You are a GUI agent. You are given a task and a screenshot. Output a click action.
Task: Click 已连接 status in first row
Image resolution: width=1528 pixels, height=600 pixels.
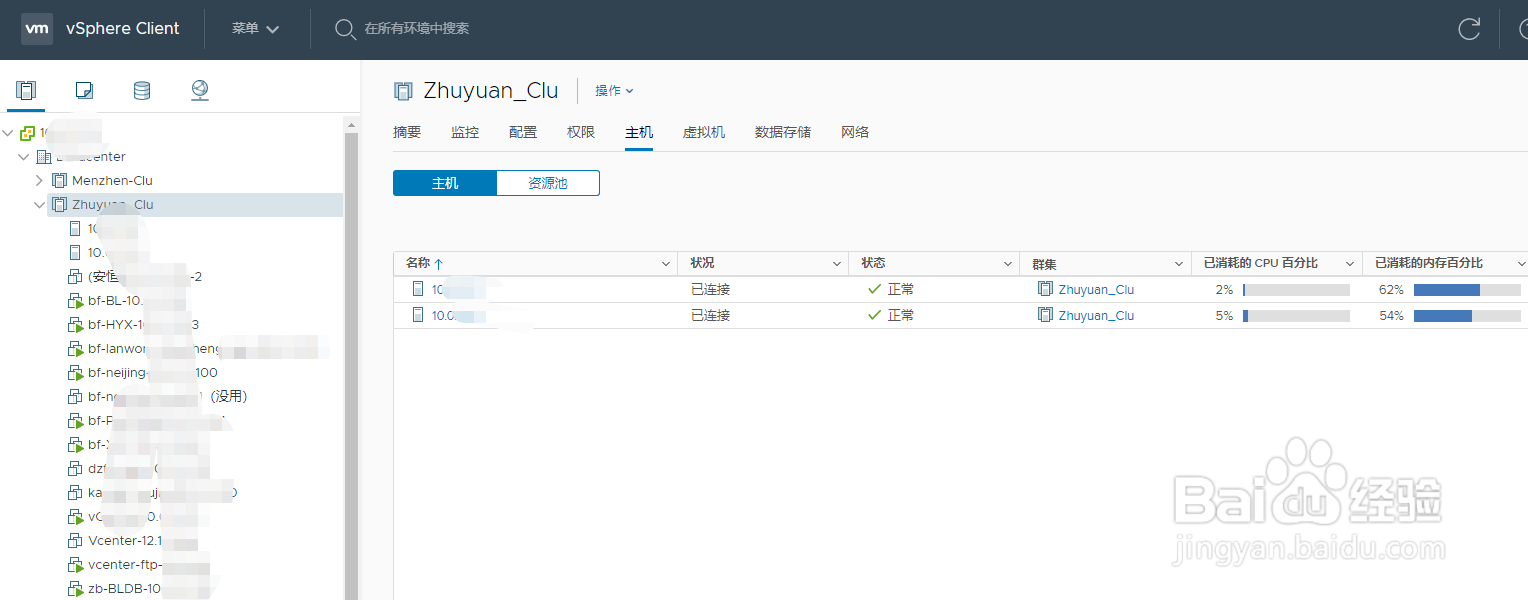tap(711, 290)
